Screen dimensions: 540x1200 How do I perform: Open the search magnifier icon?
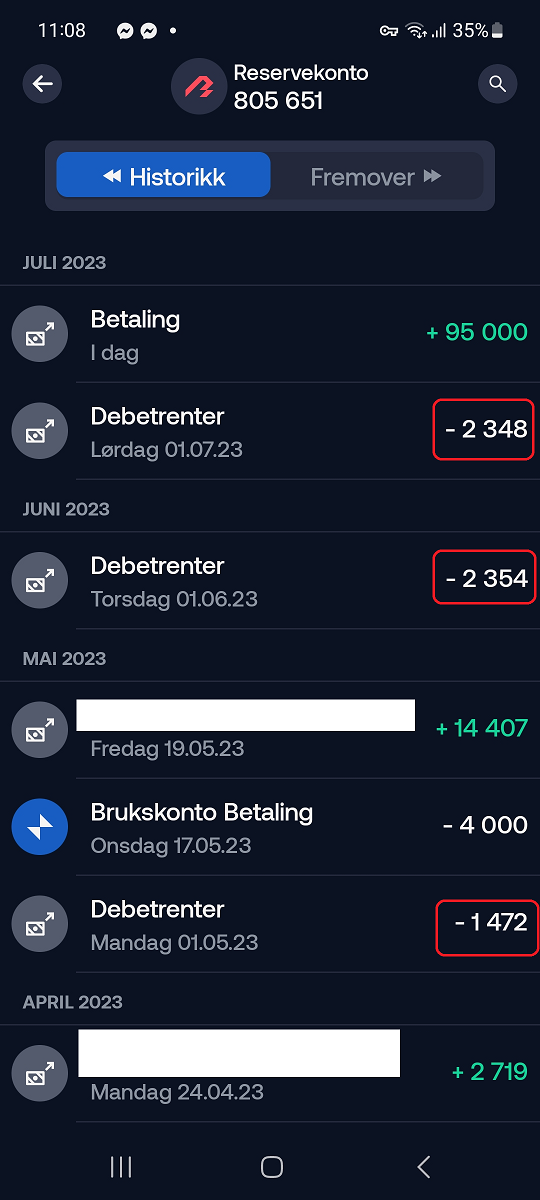point(497,84)
